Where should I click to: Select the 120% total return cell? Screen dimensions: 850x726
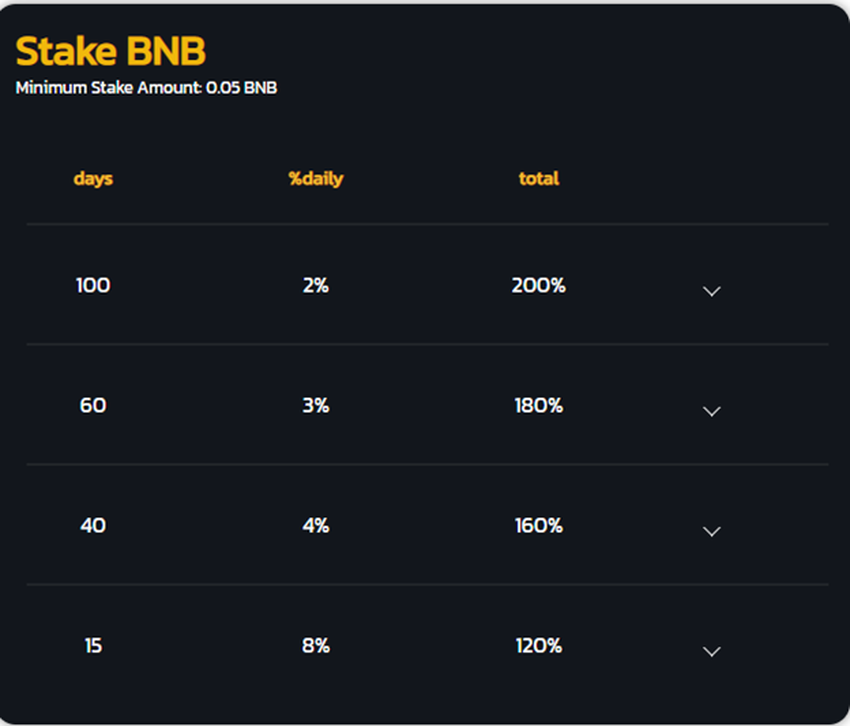(x=538, y=646)
